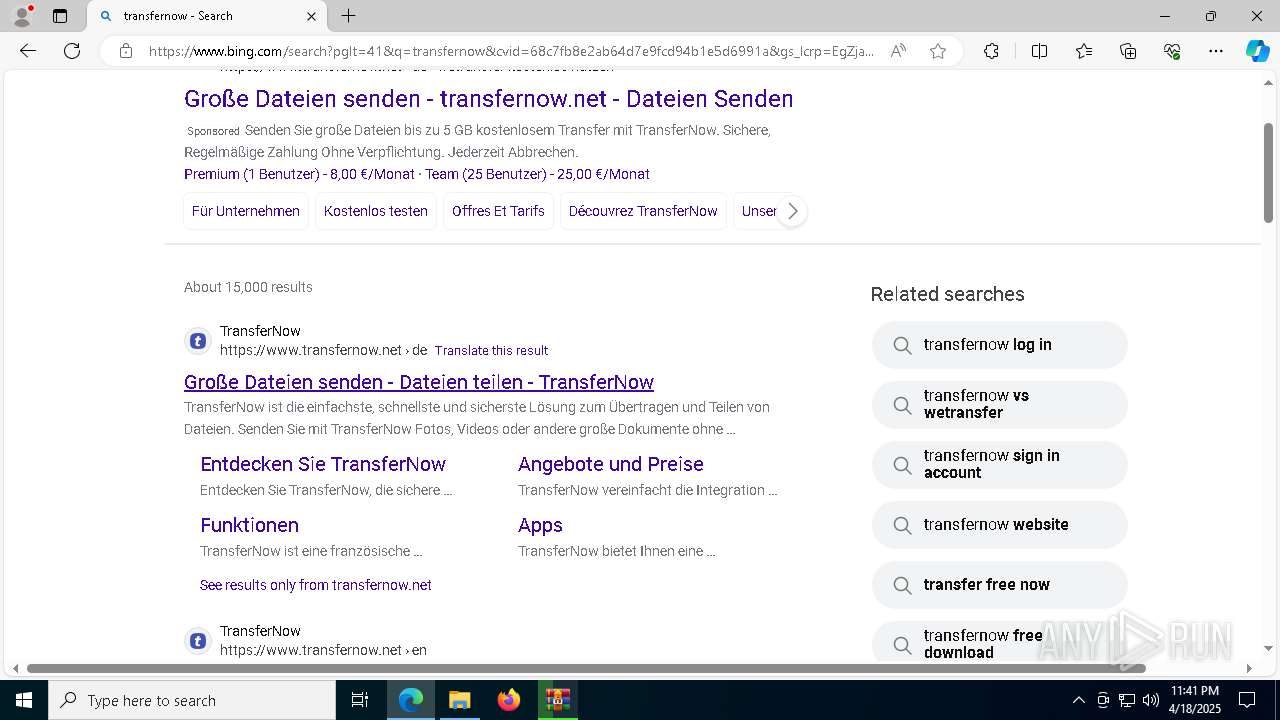Click the Für Unternehmen chip
Image resolution: width=1280 pixels, height=720 pixels.
(246, 211)
